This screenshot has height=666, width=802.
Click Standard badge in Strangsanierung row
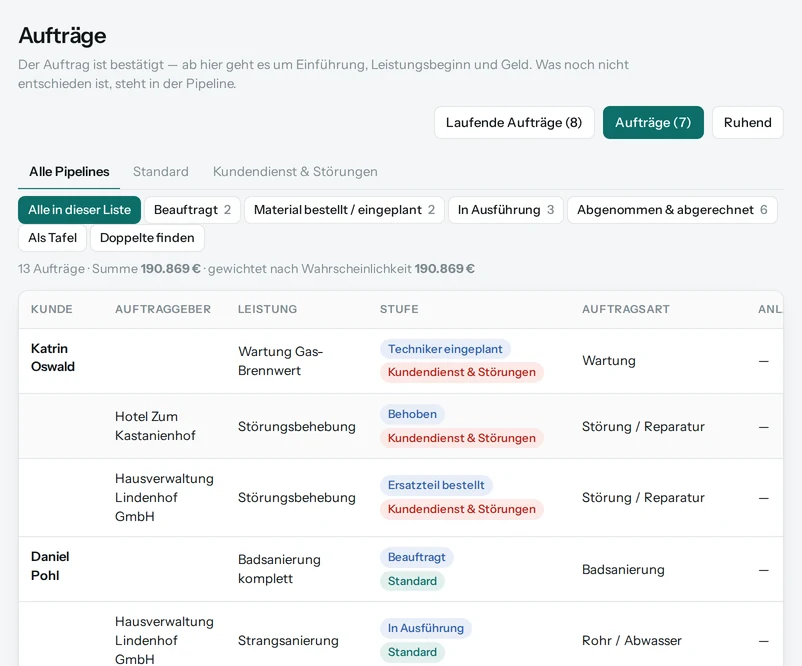pyautogui.click(x=412, y=652)
